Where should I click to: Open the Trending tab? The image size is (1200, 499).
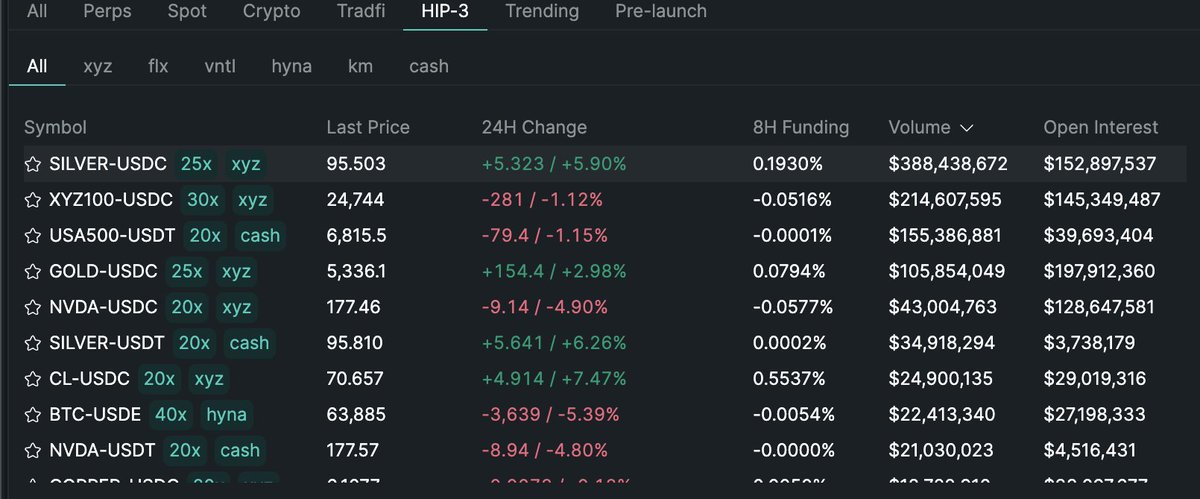542,12
